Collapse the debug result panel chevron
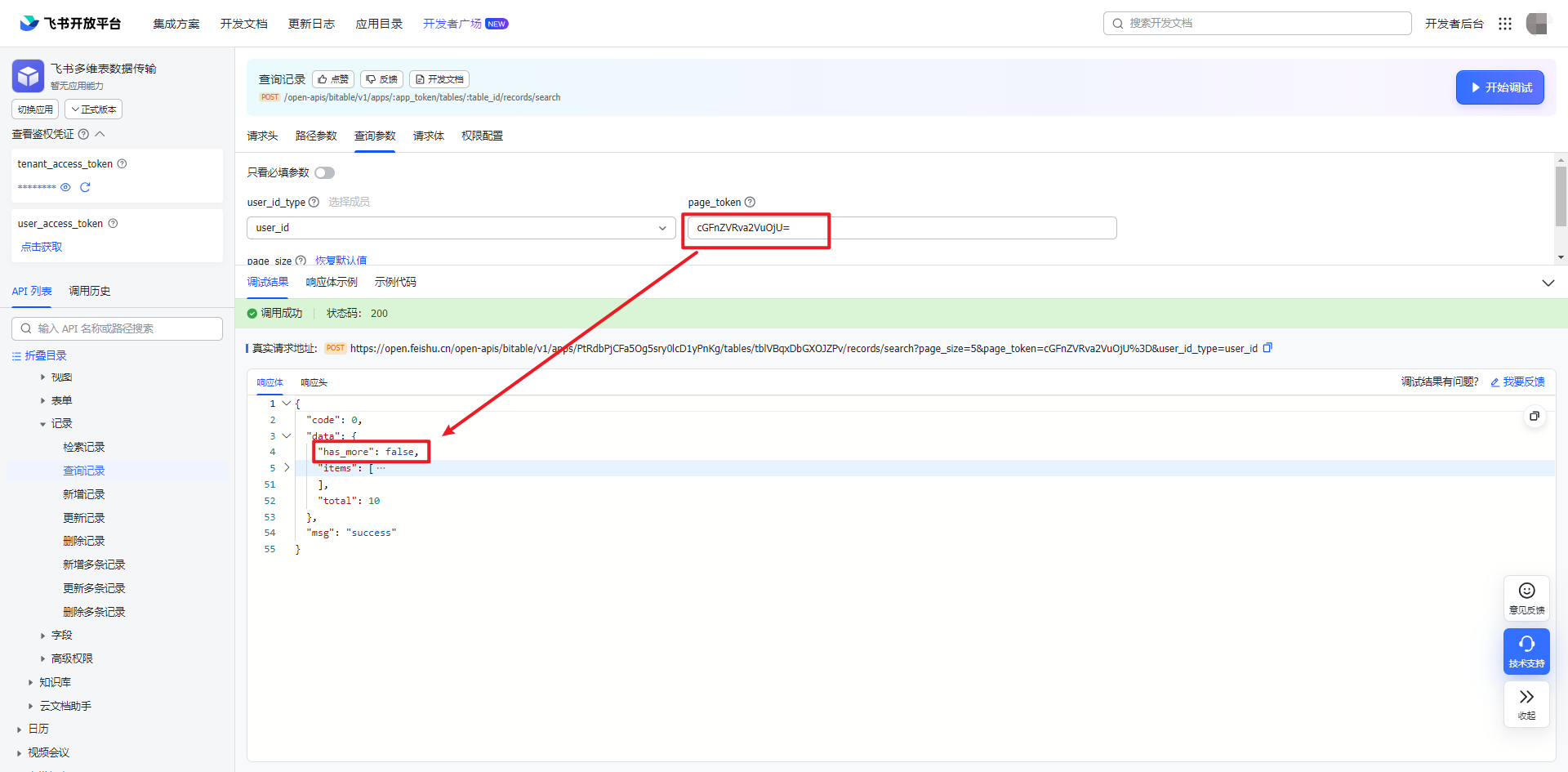 click(1548, 283)
